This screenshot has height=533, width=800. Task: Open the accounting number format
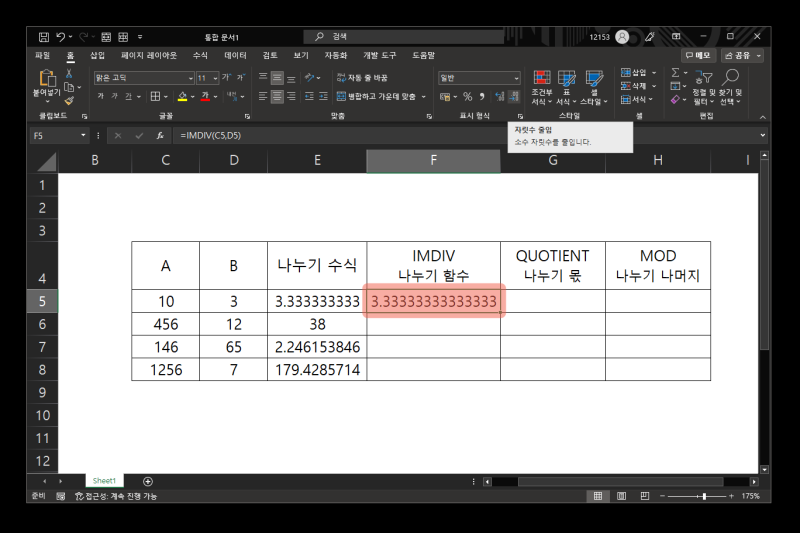click(445, 96)
